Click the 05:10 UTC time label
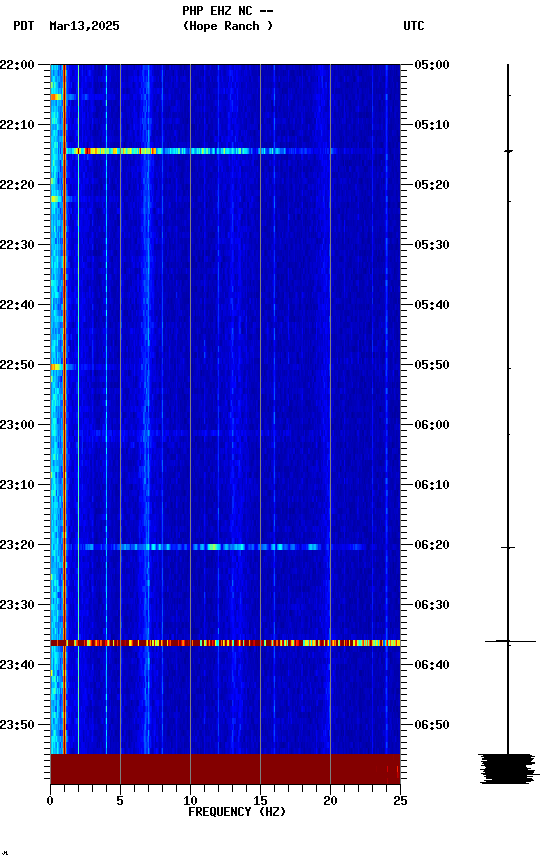 click(432, 125)
